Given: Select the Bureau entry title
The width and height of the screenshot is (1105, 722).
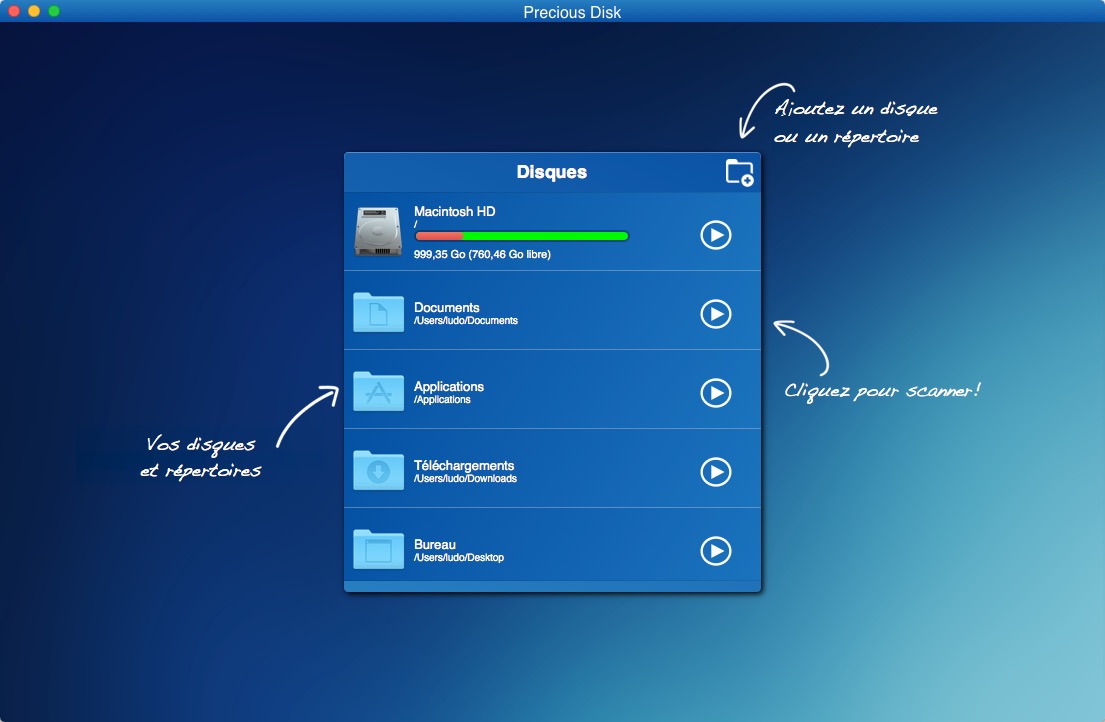Looking at the screenshot, I should click(435, 544).
